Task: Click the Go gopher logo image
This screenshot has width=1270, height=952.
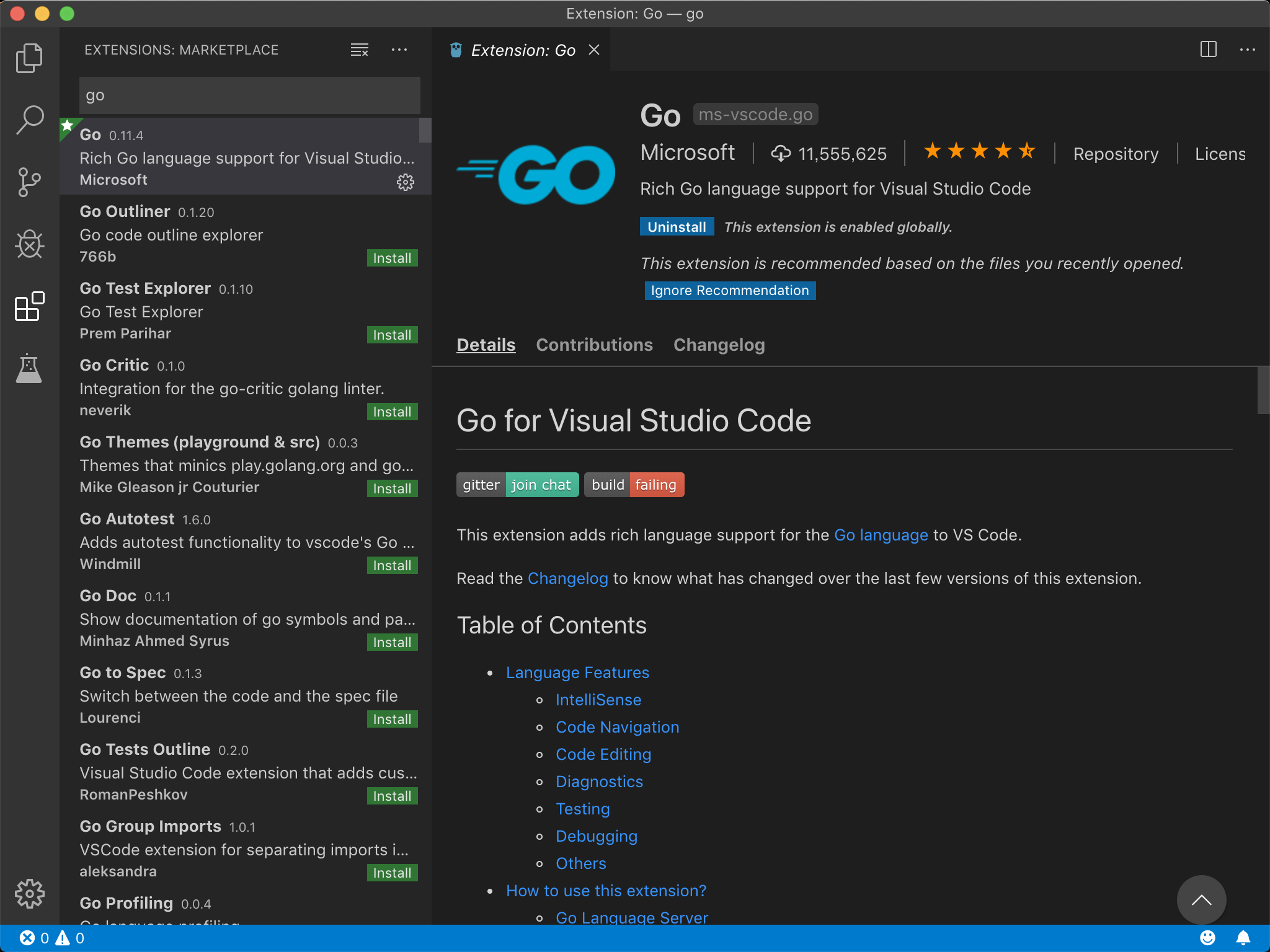Action: [536, 175]
